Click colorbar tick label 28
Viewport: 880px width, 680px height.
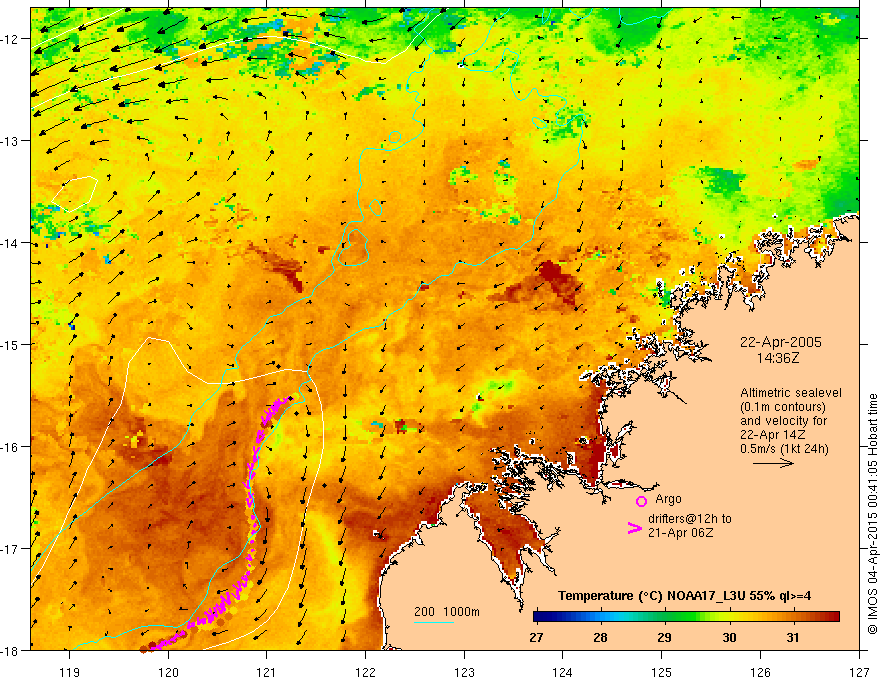601,637
